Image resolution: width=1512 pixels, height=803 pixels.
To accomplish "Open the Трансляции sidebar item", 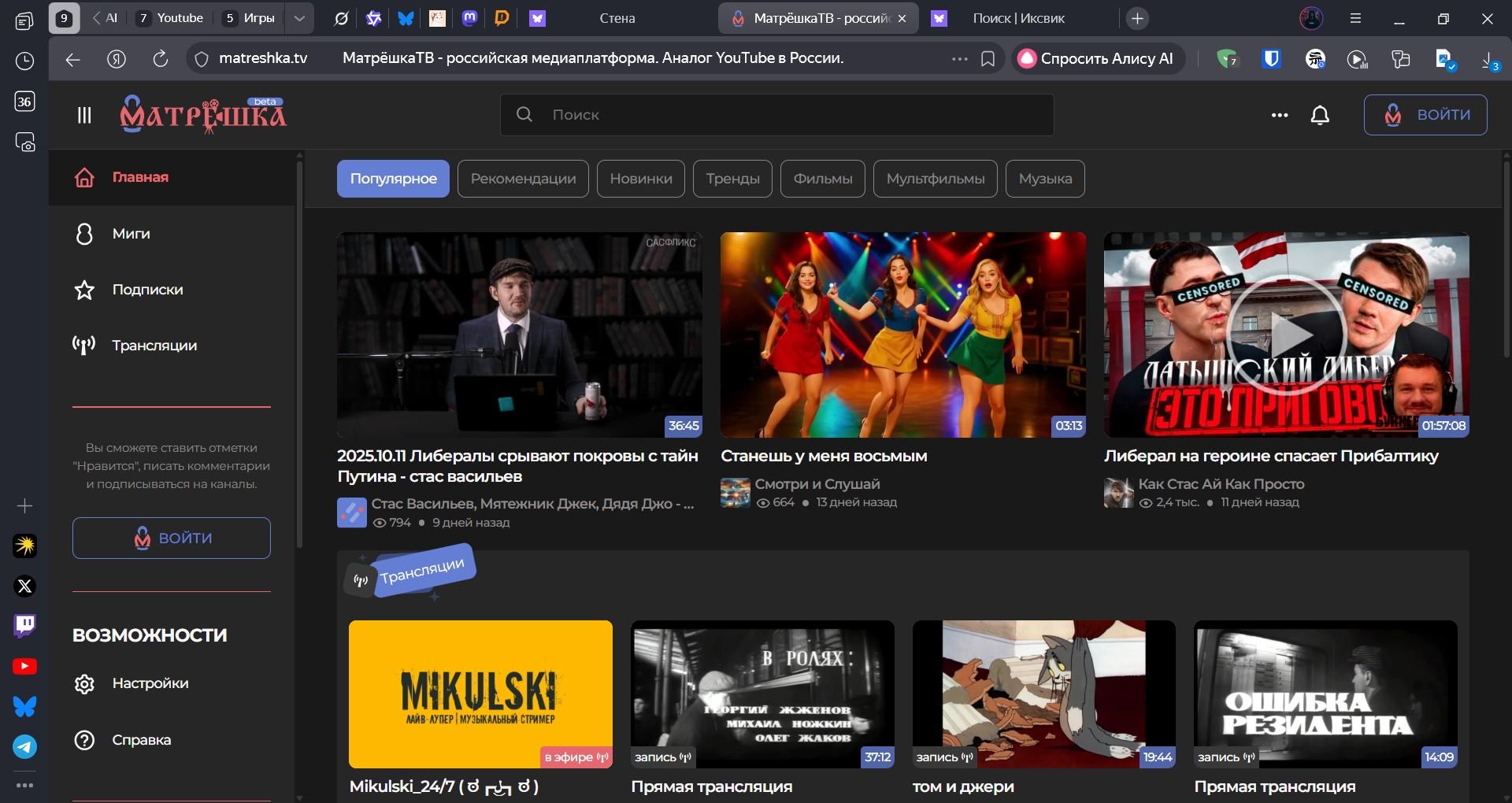I will 154,346.
